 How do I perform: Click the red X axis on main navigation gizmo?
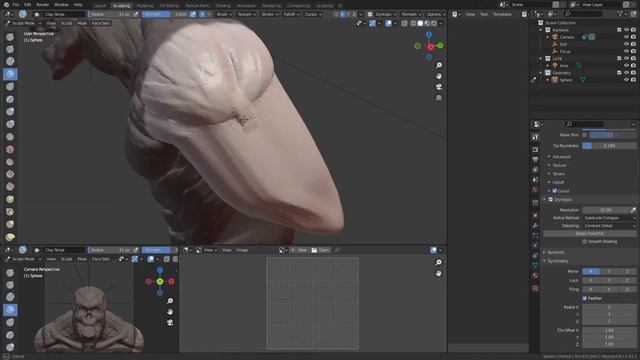[x=430, y=47]
